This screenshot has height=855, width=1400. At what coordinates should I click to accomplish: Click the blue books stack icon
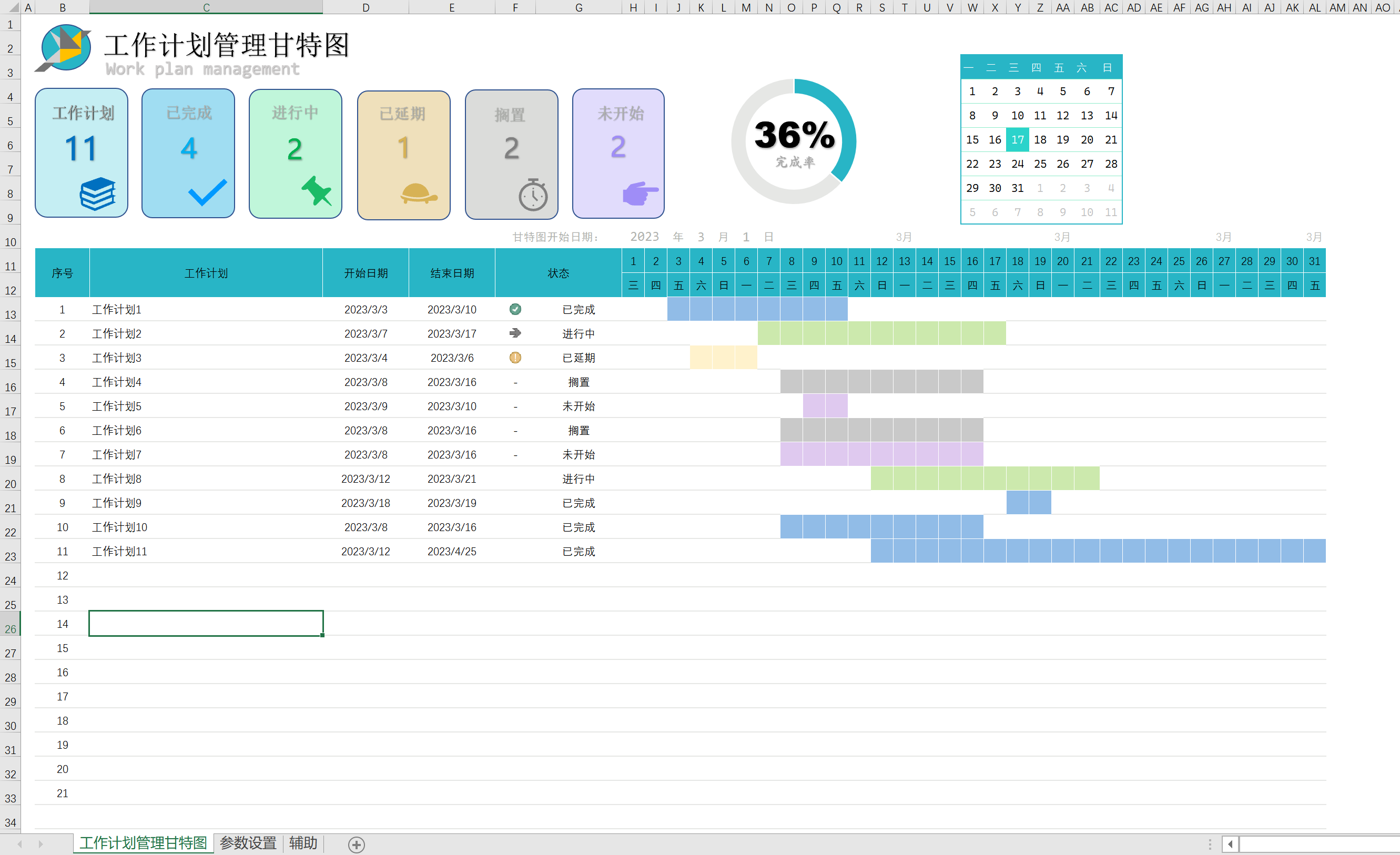point(98,193)
